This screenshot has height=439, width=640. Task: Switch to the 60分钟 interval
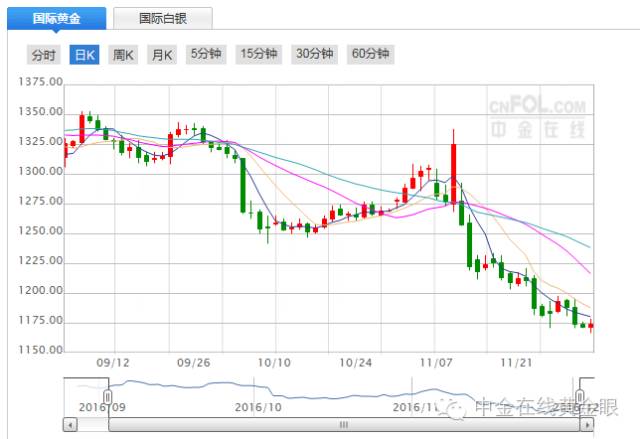[x=371, y=55]
